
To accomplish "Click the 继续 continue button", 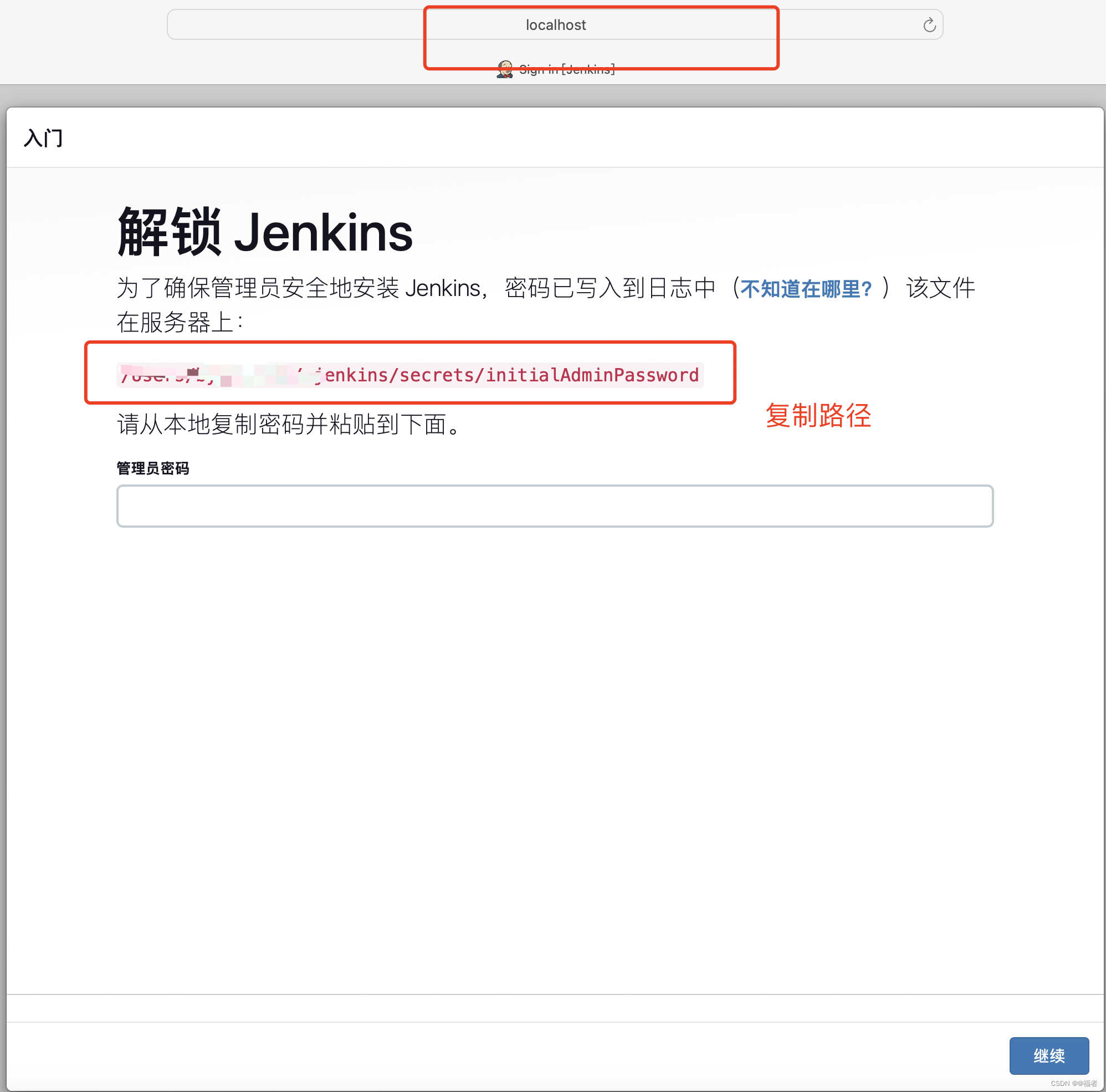I will pyautogui.click(x=1049, y=1055).
